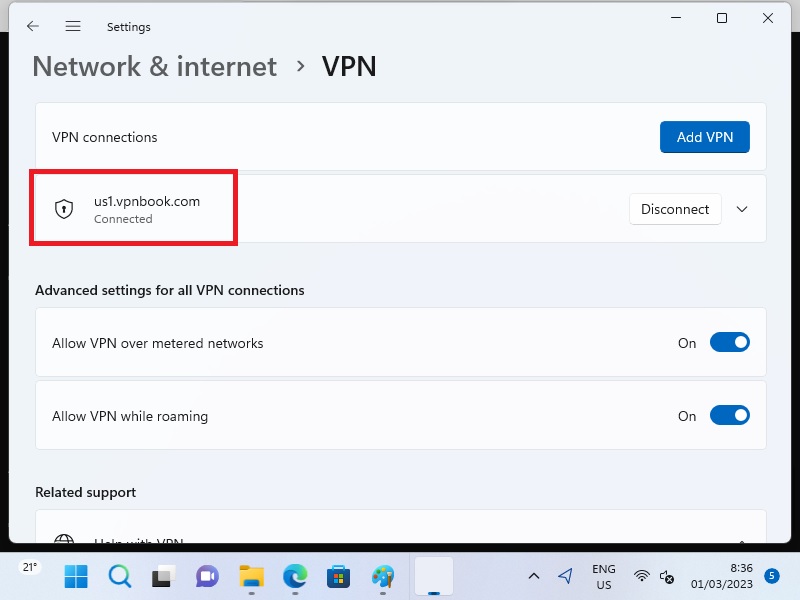Click the Add VPN button

click(x=704, y=137)
